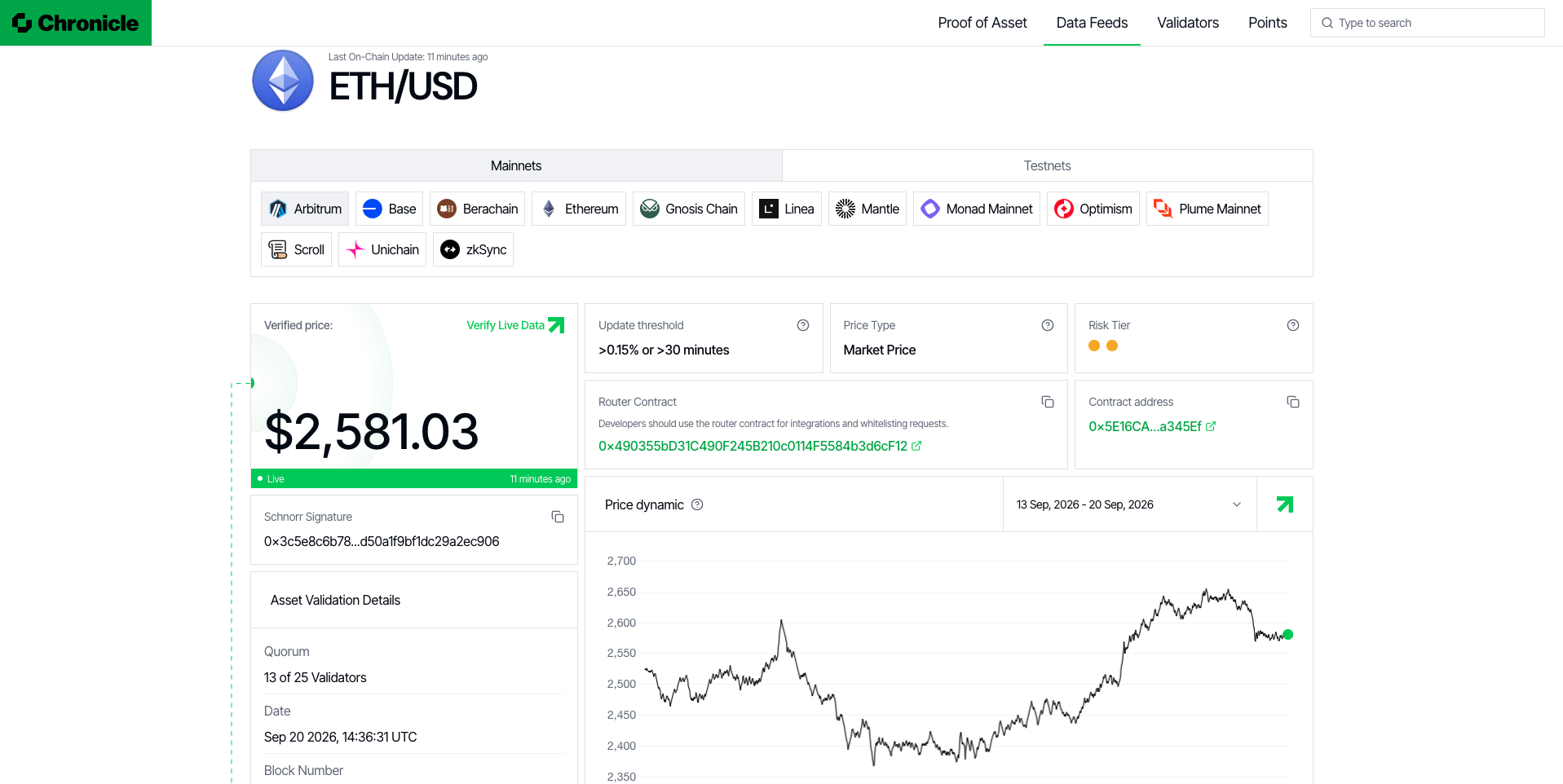The height and width of the screenshot is (784, 1563).
Task: Click the Live status bar
Action: point(414,478)
